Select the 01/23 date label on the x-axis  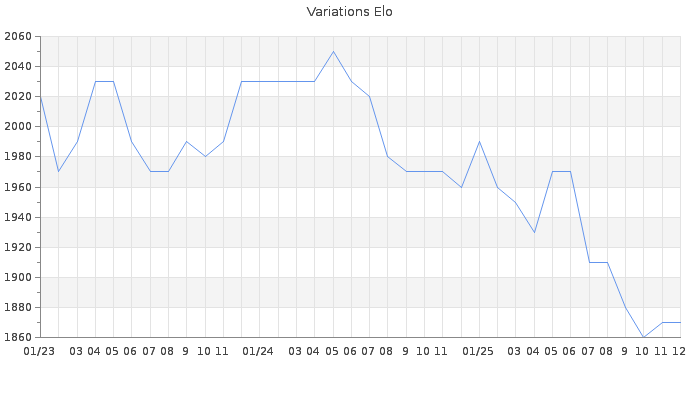pos(39,351)
